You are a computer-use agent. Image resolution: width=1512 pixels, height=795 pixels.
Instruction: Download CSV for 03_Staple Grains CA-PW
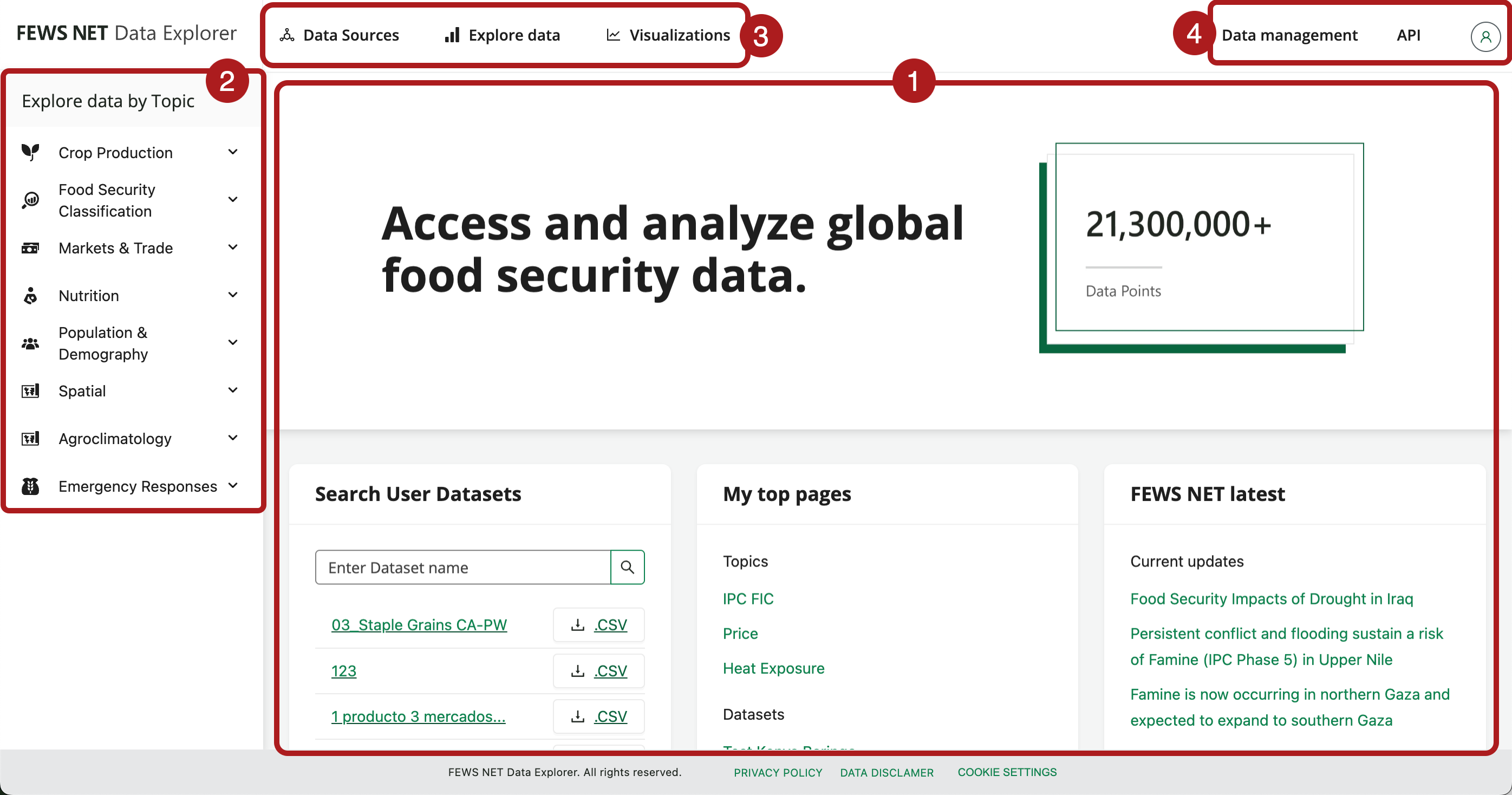[x=599, y=625]
